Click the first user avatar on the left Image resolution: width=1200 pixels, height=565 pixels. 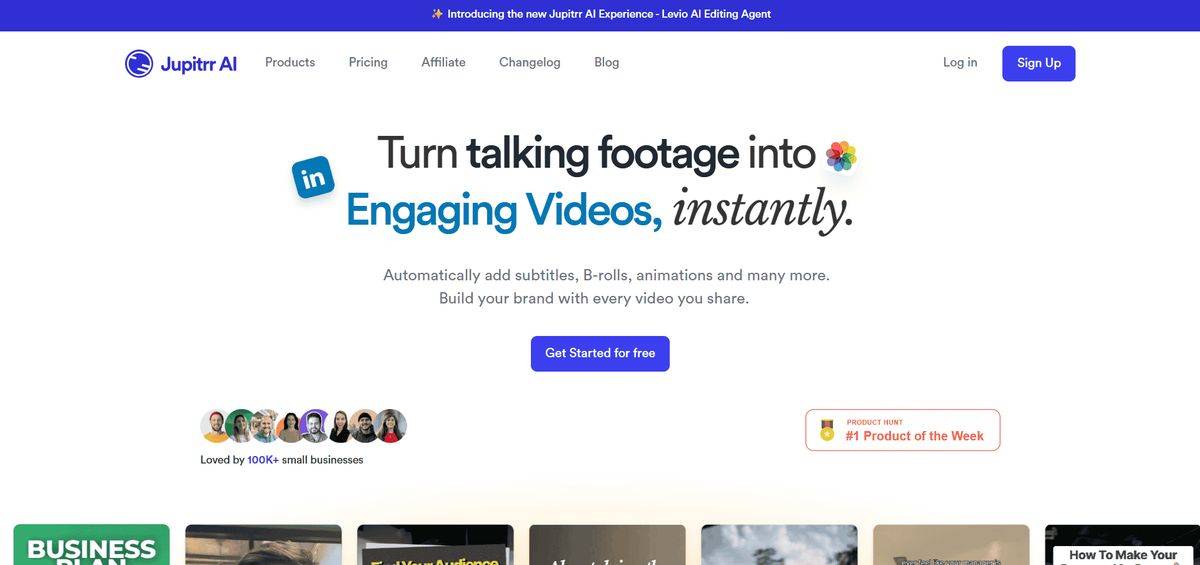[216, 426]
